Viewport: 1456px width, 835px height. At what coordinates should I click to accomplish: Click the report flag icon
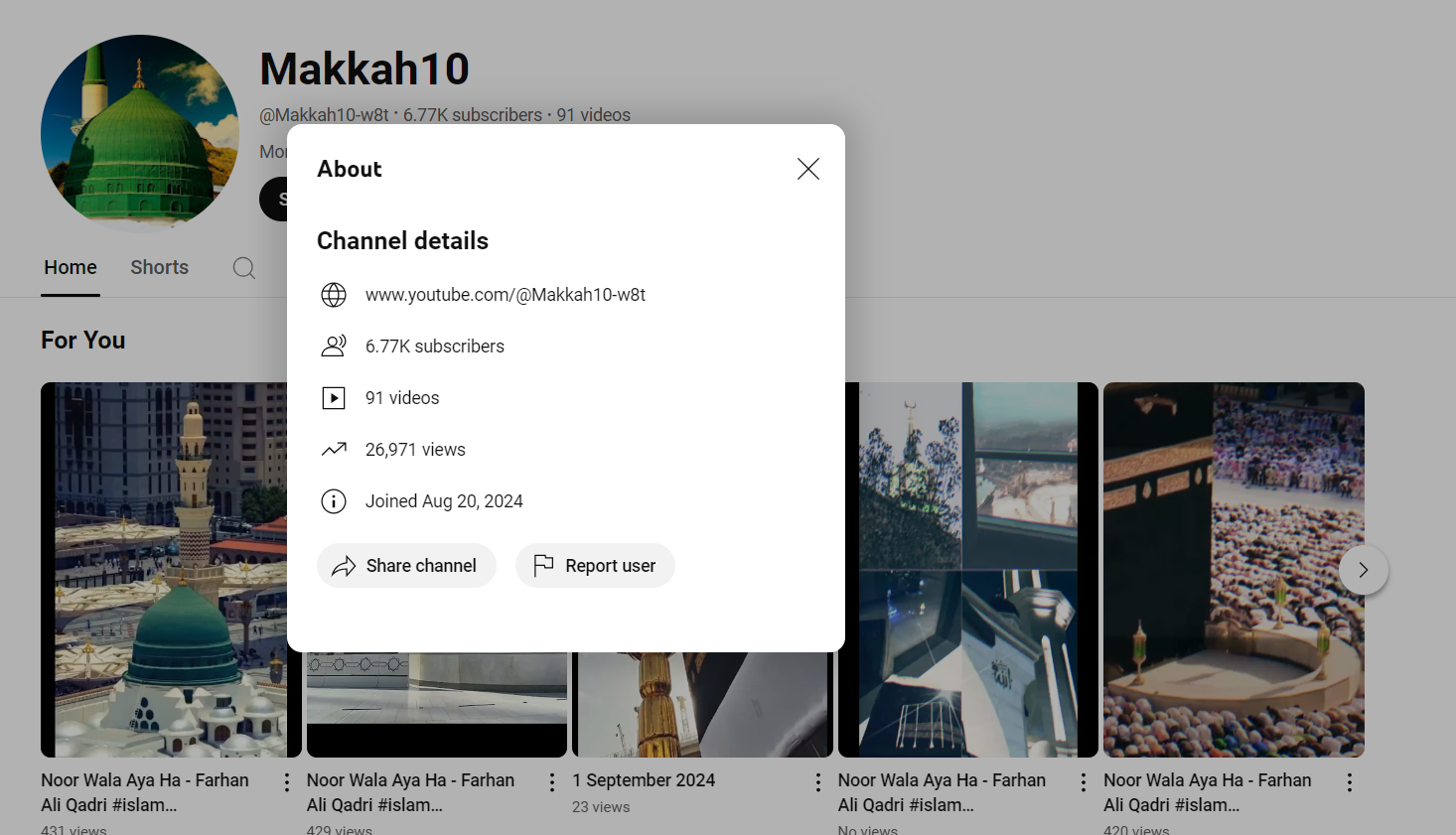543,566
